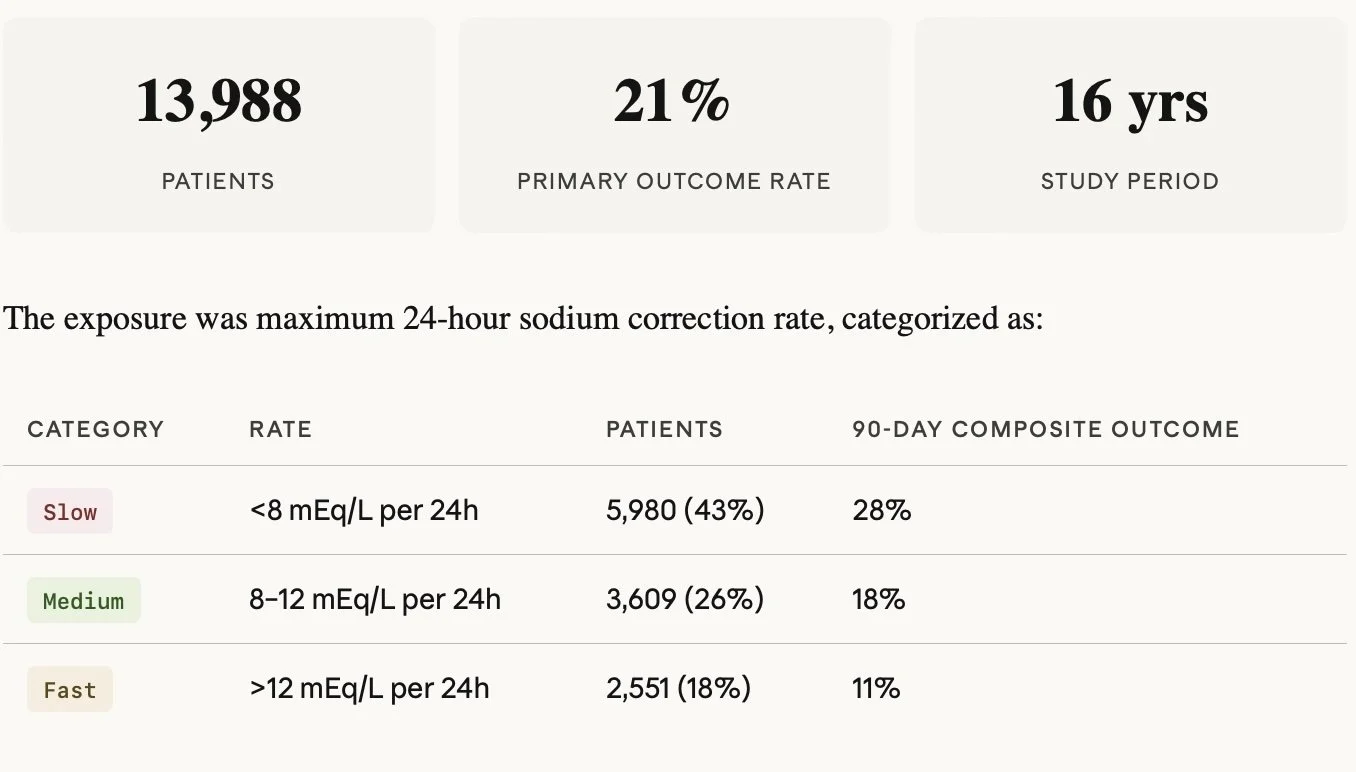
Task: Click the 3,609 (26%) patients cell
Action: [x=685, y=600]
